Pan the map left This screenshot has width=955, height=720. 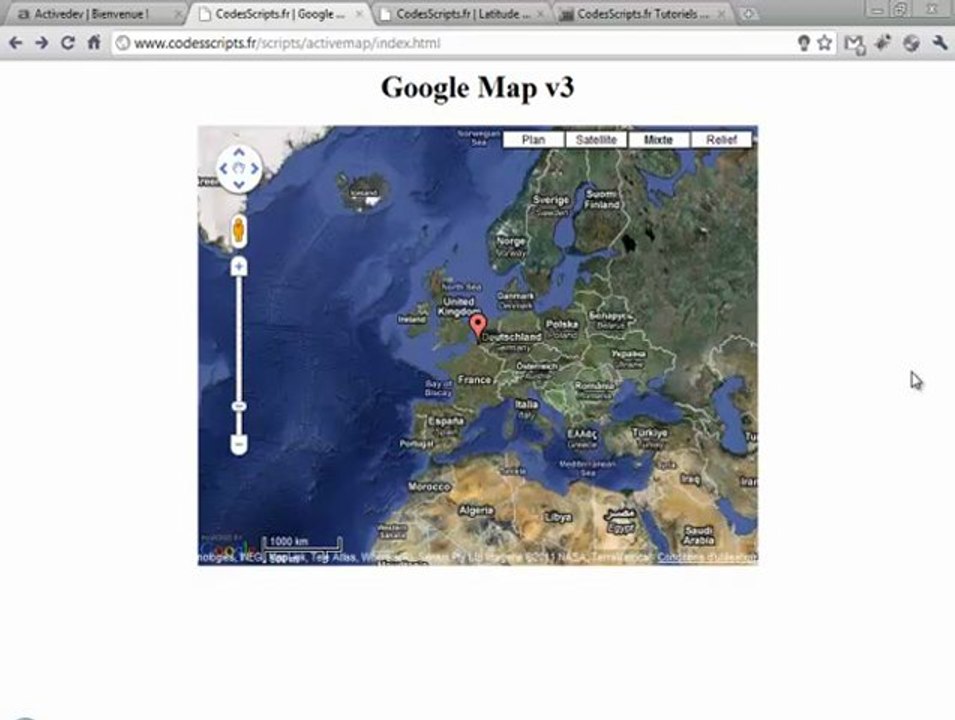pyautogui.click(x=224, y=169)
